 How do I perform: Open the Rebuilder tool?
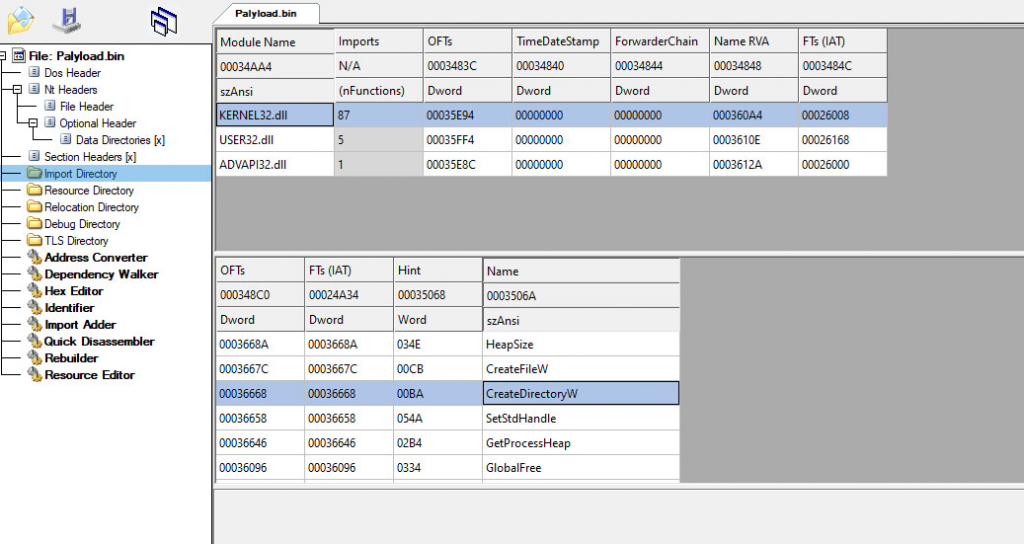[x=71, y=358]
